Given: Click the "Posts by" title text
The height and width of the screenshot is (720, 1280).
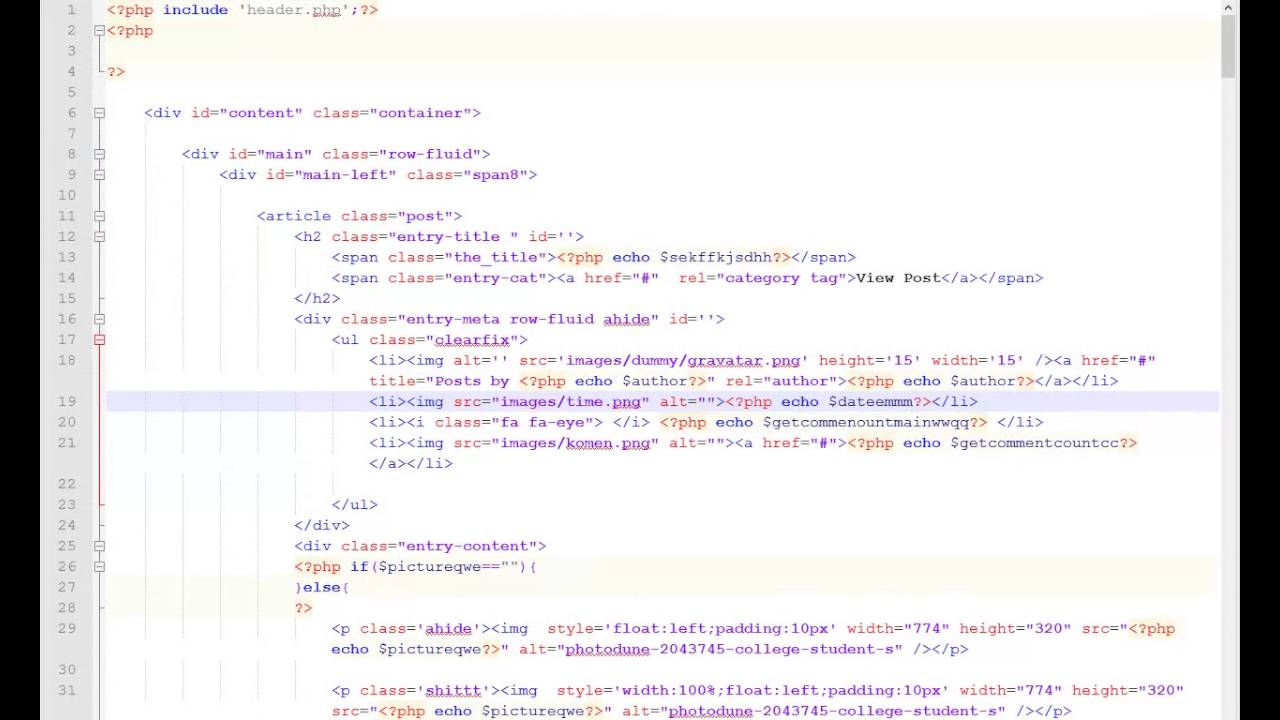Looking at the screenshot, I should 472,381.
